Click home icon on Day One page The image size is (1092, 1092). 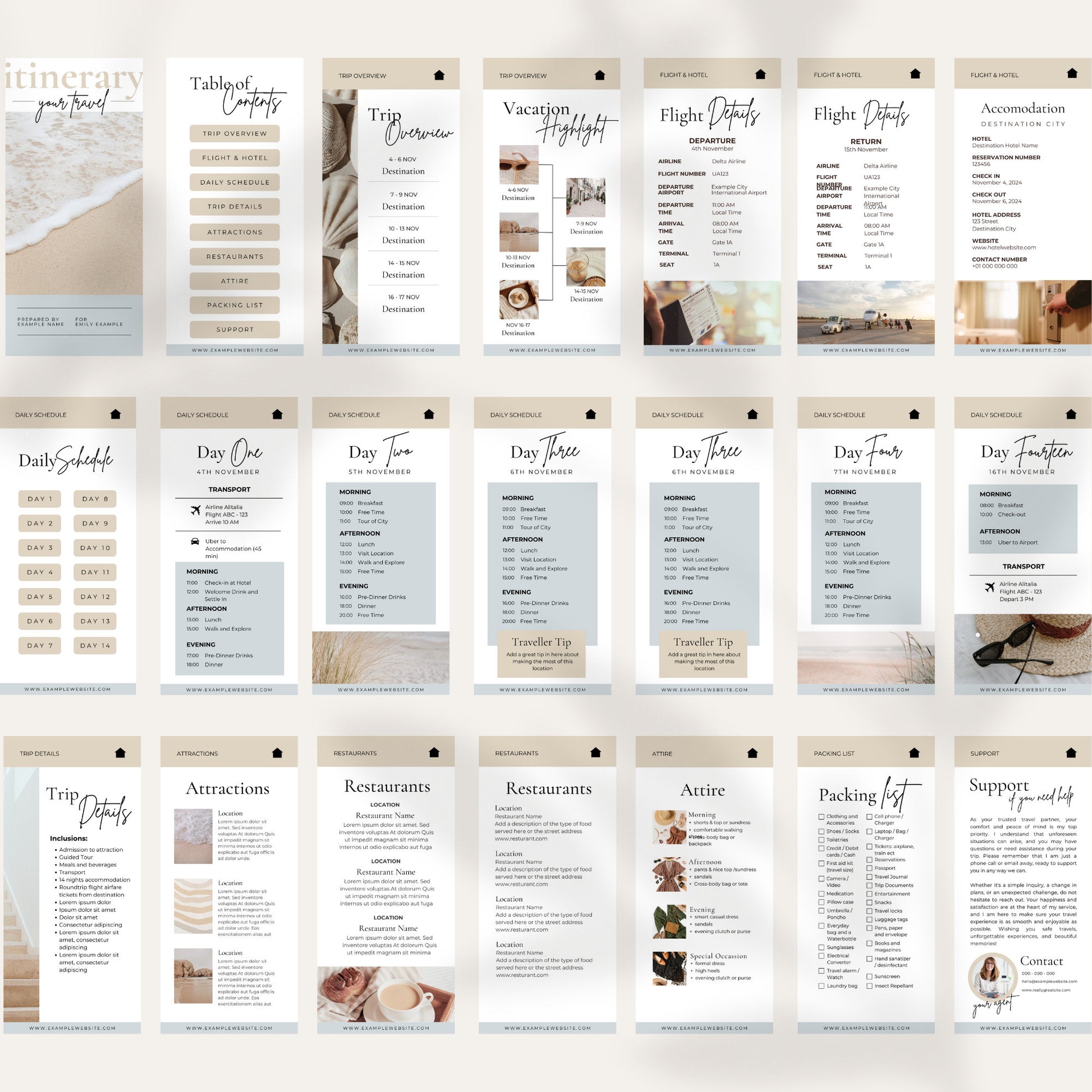pyautogui.click(x=277, y=414)
